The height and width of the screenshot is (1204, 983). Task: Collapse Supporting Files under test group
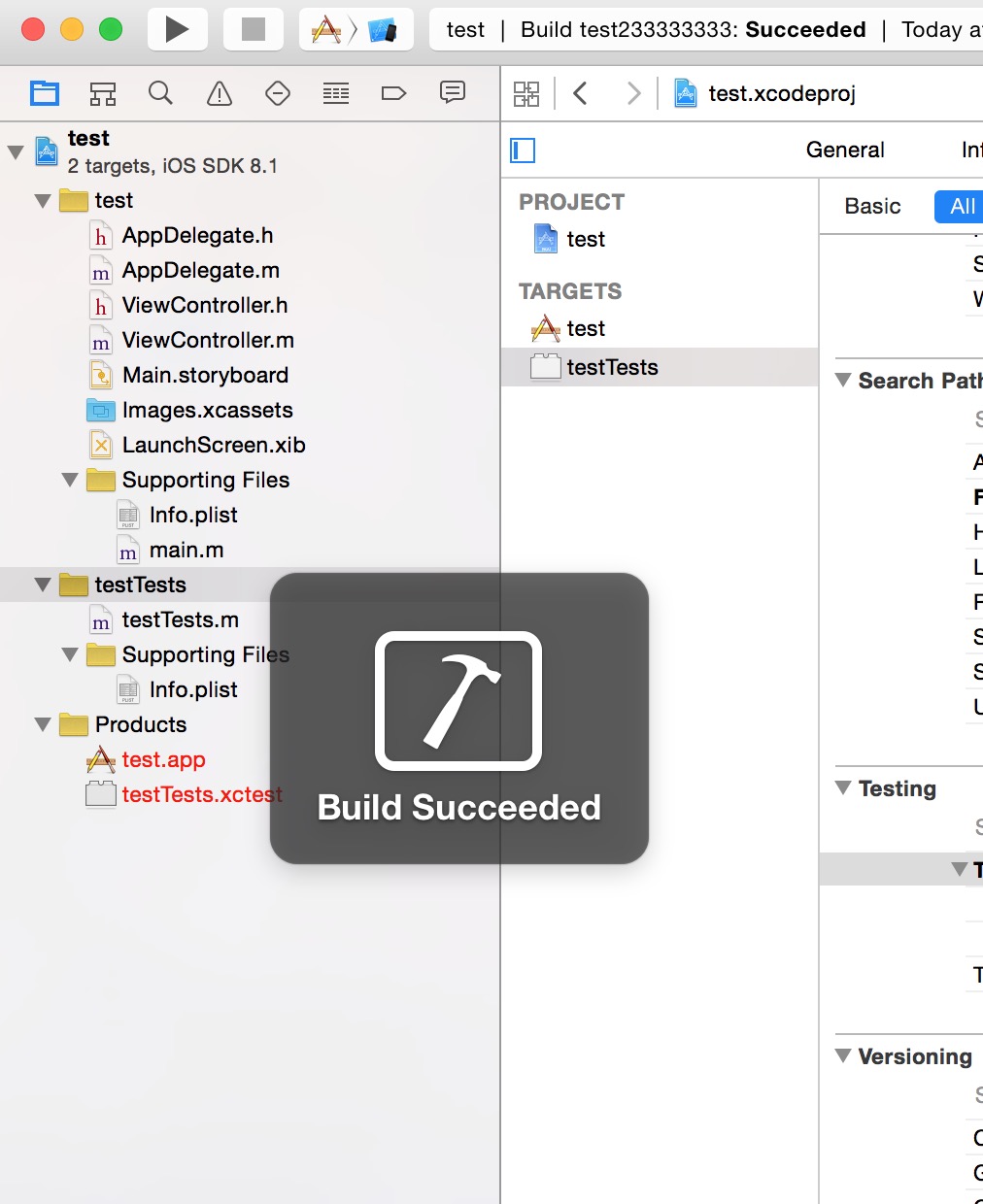pyautogui.click(x=70, y=480)
